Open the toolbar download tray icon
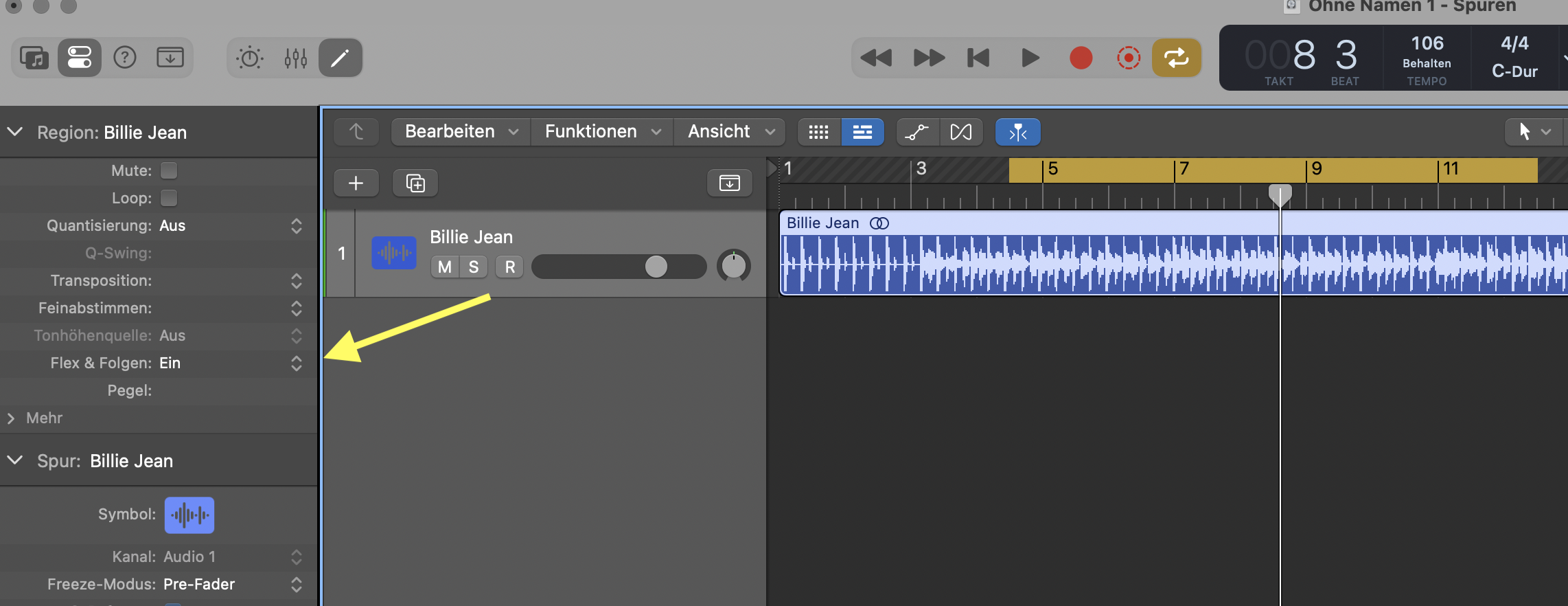The height and width of the screenshot is (606, 1568). [170, 58]
